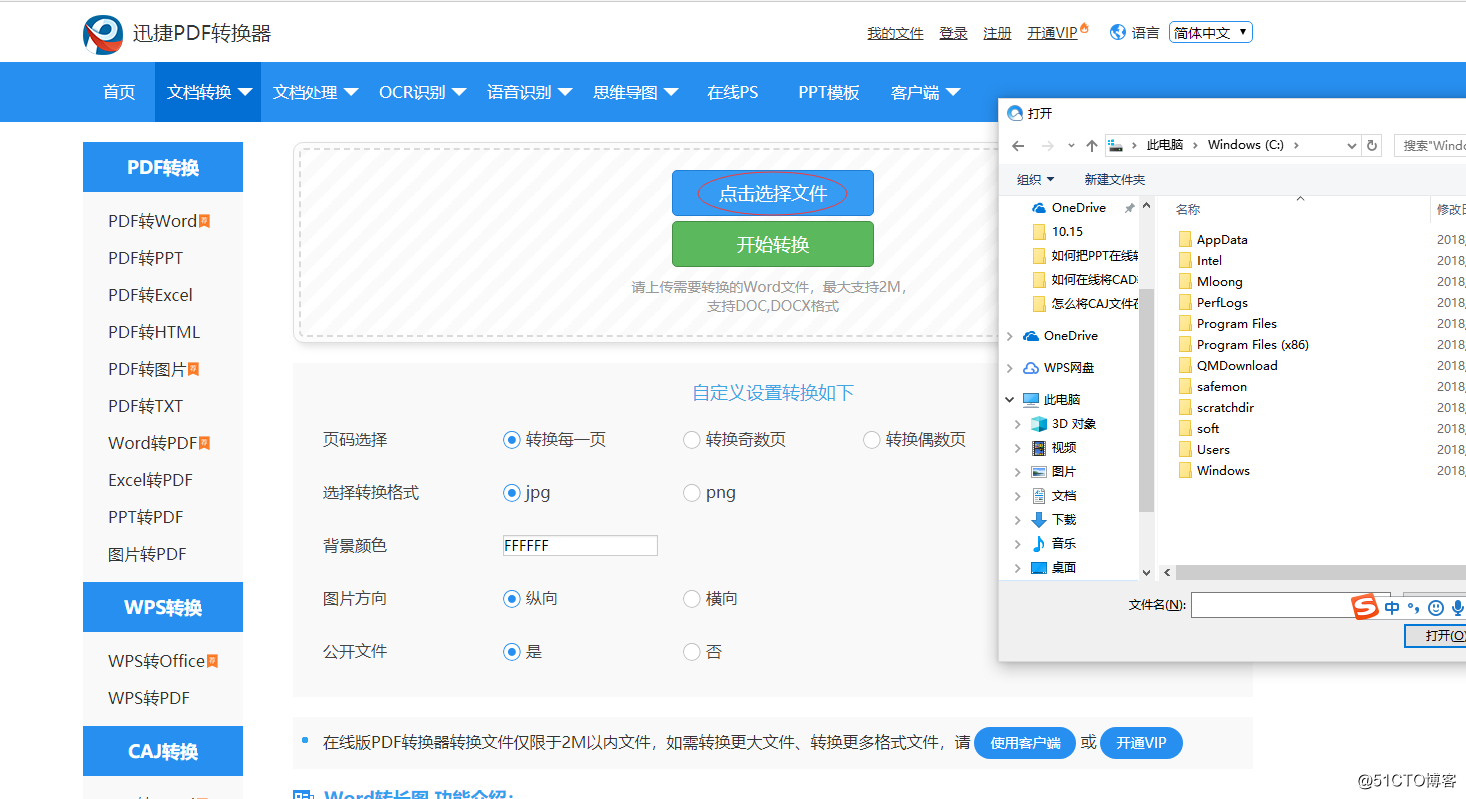Expand the 下载 tree node
The image size is (1466, 799).
tap(1018, 520)
